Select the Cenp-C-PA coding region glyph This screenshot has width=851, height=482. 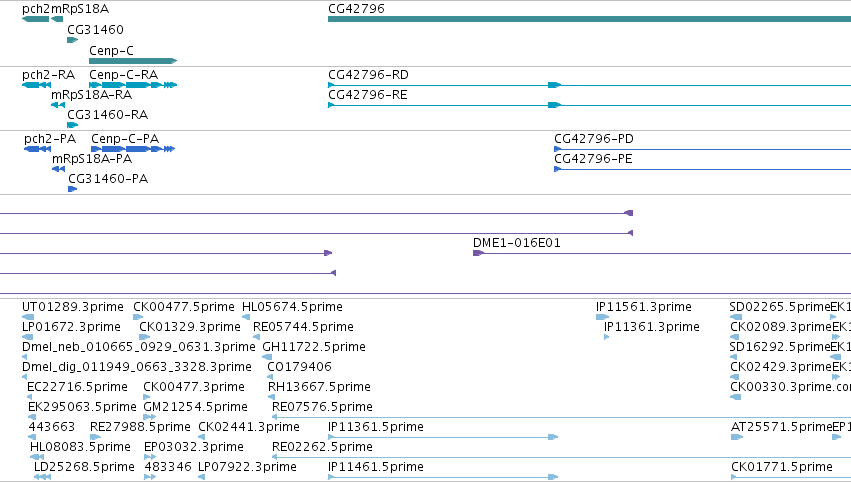click(x=133, y=149)
